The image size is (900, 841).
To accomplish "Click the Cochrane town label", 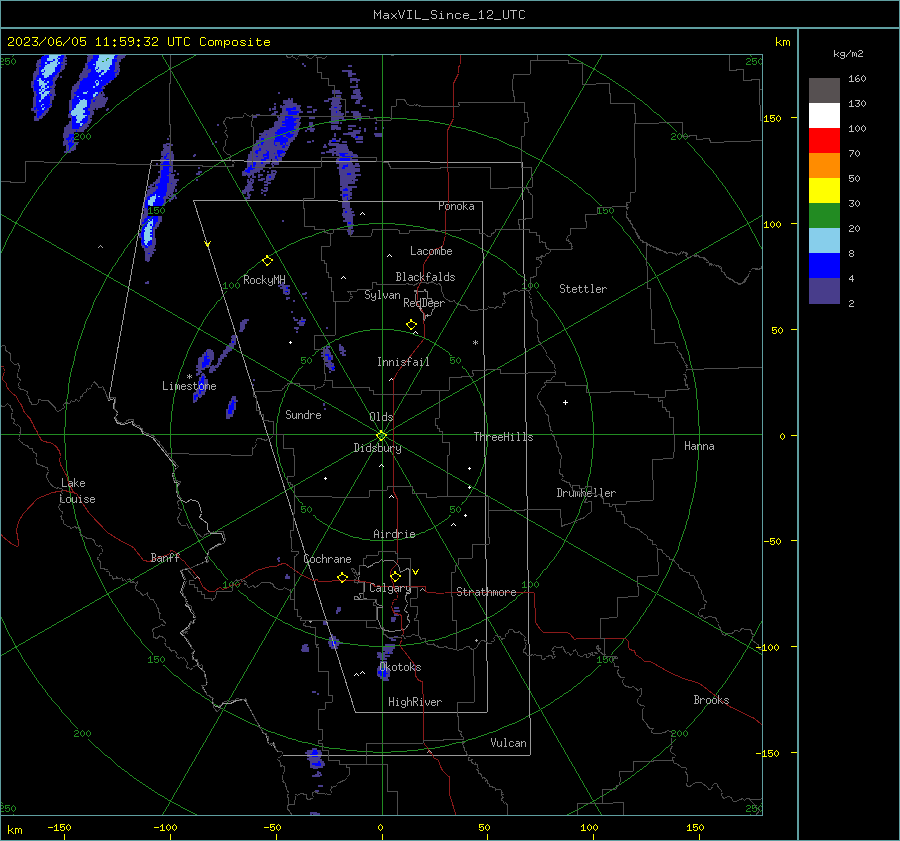I will (327, 559).
